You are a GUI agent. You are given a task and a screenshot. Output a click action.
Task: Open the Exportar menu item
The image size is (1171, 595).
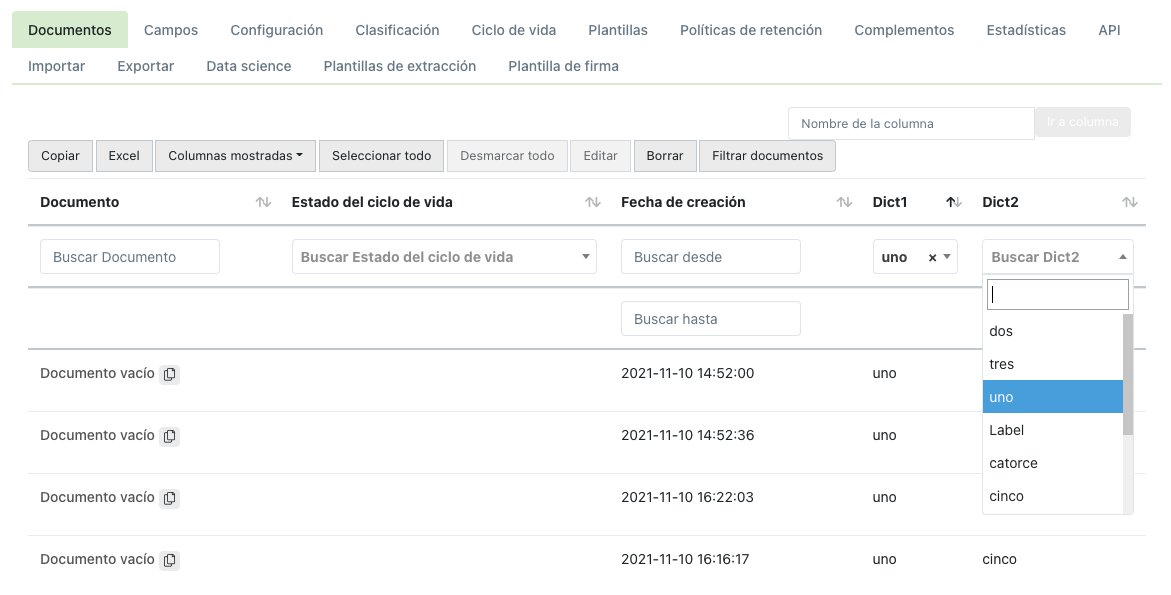(145, 65)
